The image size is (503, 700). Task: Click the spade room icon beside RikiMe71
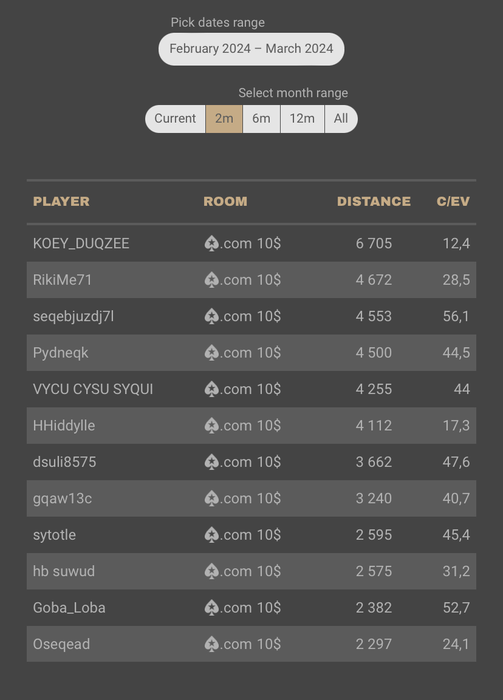212,280
